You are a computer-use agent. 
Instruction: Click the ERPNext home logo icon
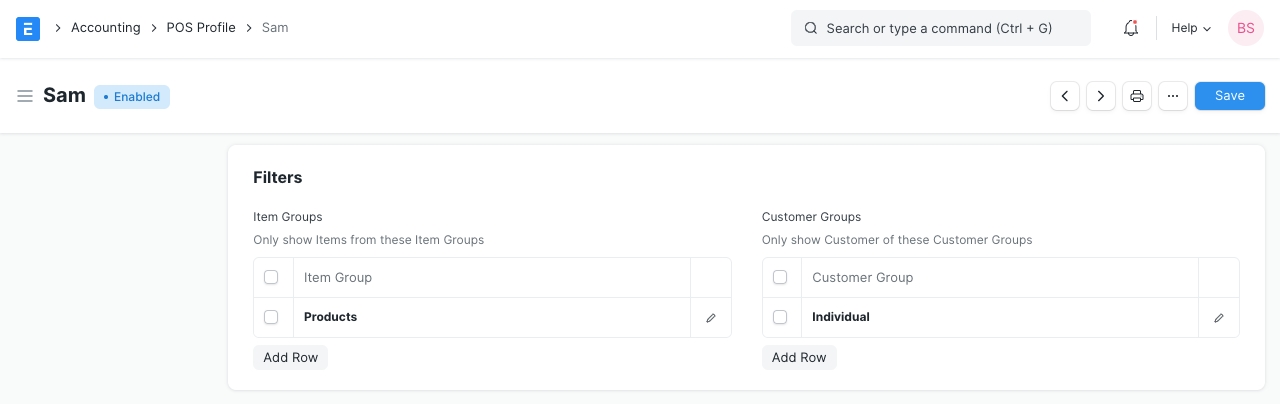[28, 28]
